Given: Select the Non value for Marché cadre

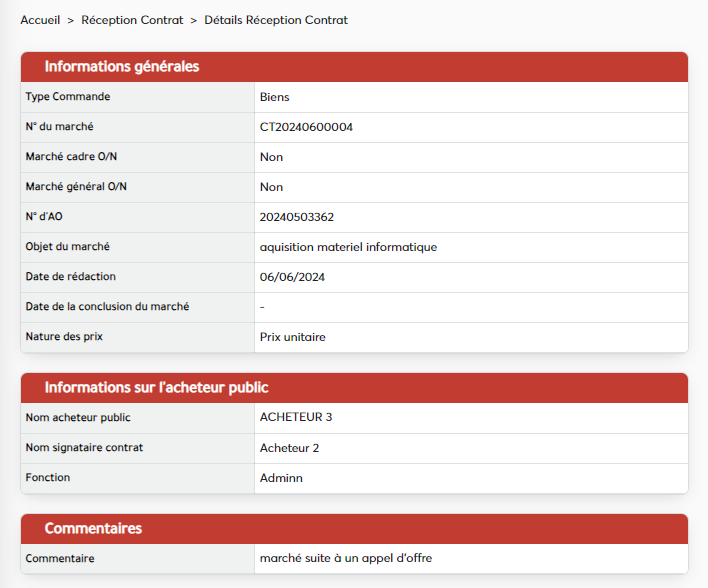Looking at the screenshot, I should pos(271,157).
